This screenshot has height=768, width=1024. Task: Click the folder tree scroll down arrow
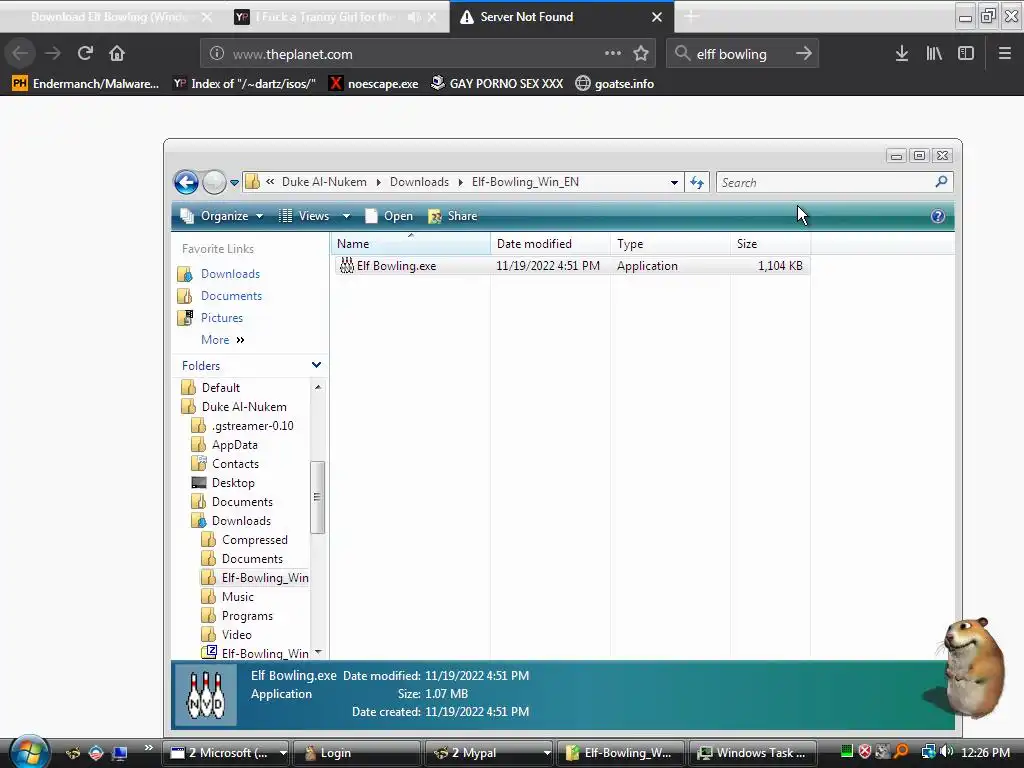pos(318,652)
